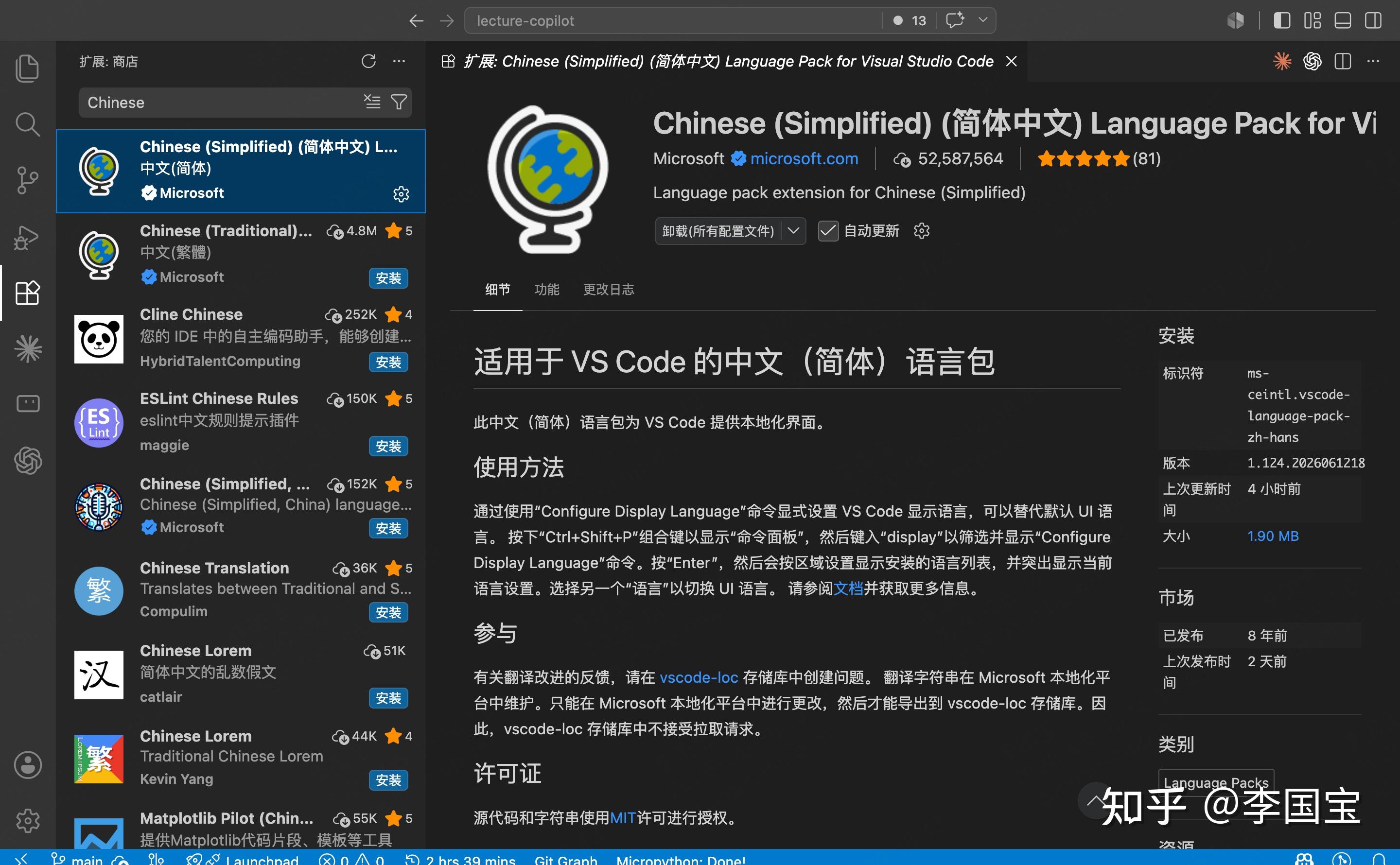1400x865 pixels.
Task: Open the microsoft.com publisher link
Action: (804, 158)
